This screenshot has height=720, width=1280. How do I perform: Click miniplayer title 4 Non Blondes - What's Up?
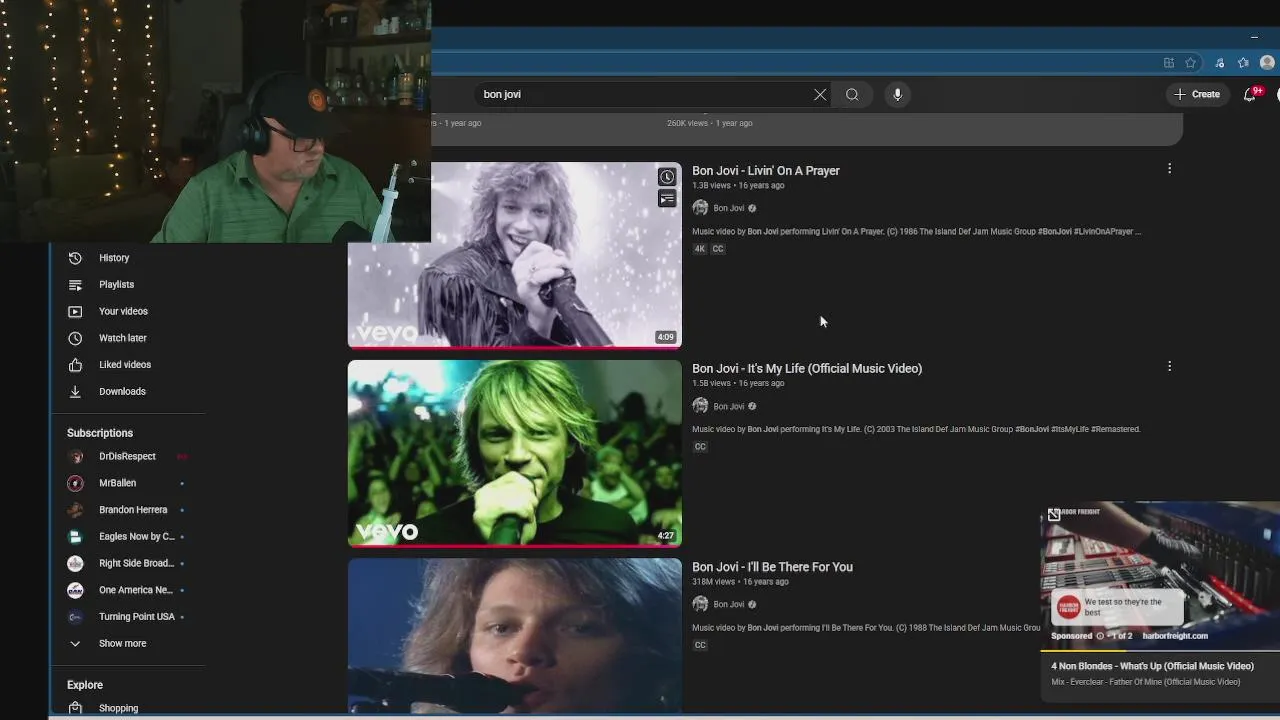tap(1152, 666)
